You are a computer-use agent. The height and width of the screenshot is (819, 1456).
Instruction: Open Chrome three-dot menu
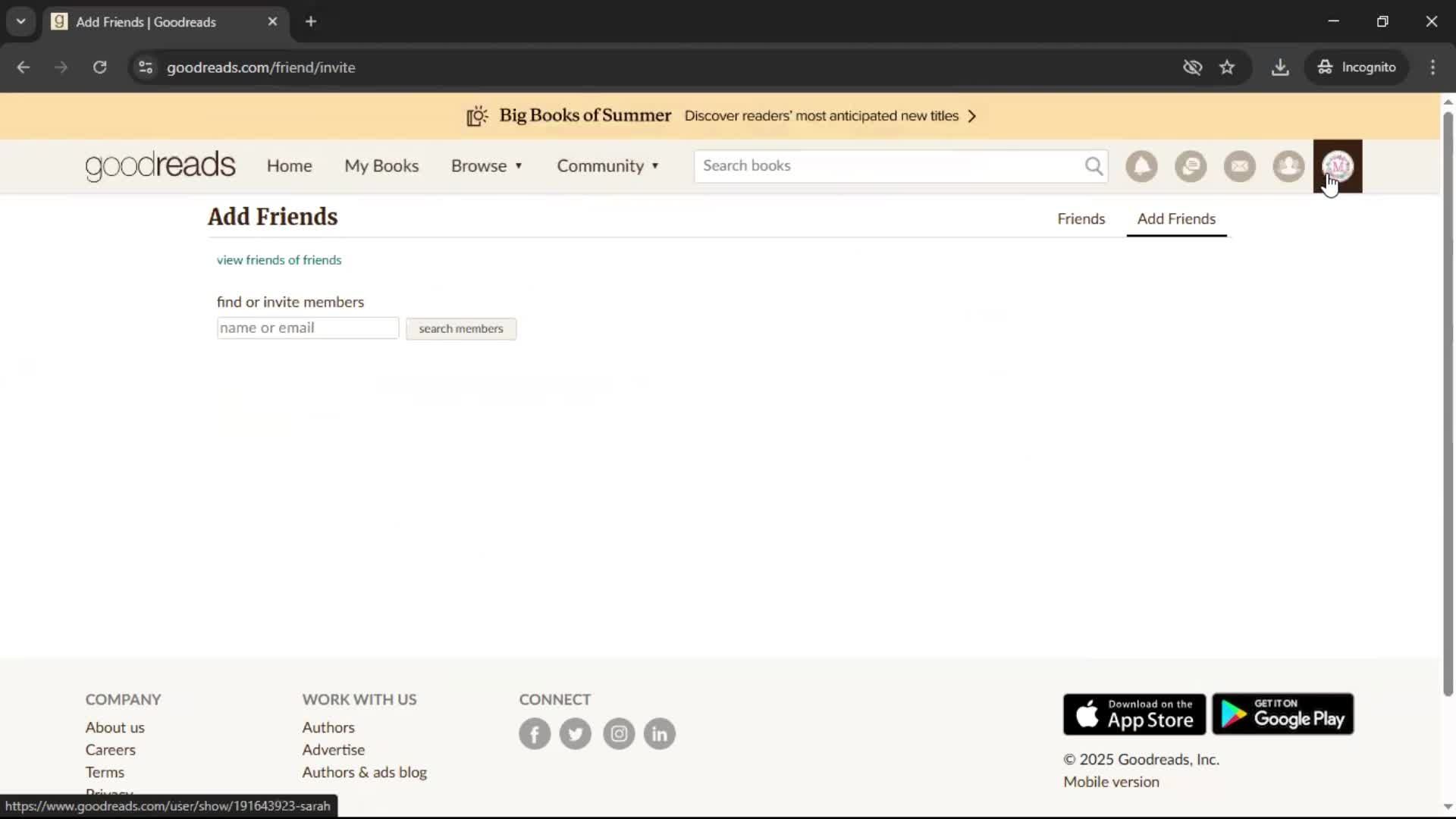tap(1432, 67)
